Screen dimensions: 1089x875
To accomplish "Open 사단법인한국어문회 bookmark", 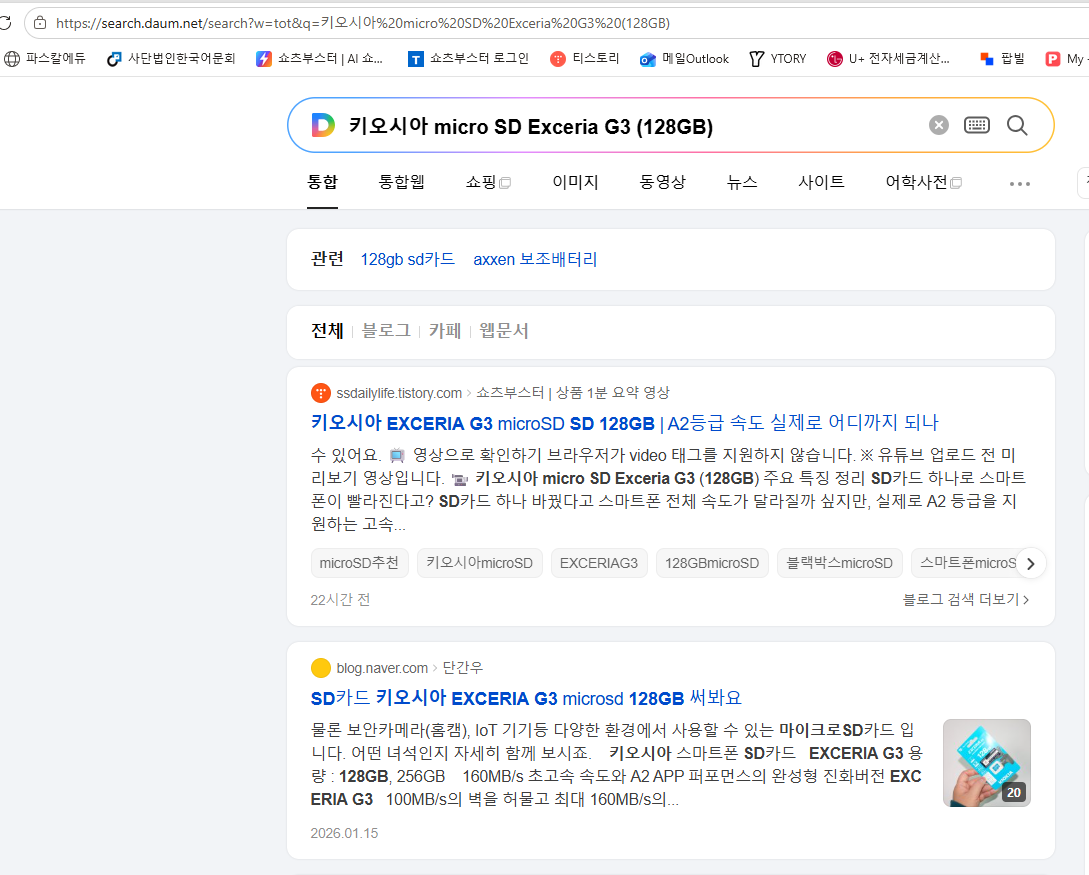I will [171, 58].
